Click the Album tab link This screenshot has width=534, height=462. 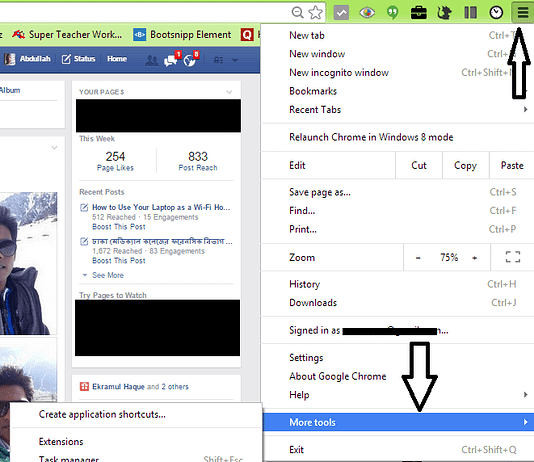pos(10,90)
